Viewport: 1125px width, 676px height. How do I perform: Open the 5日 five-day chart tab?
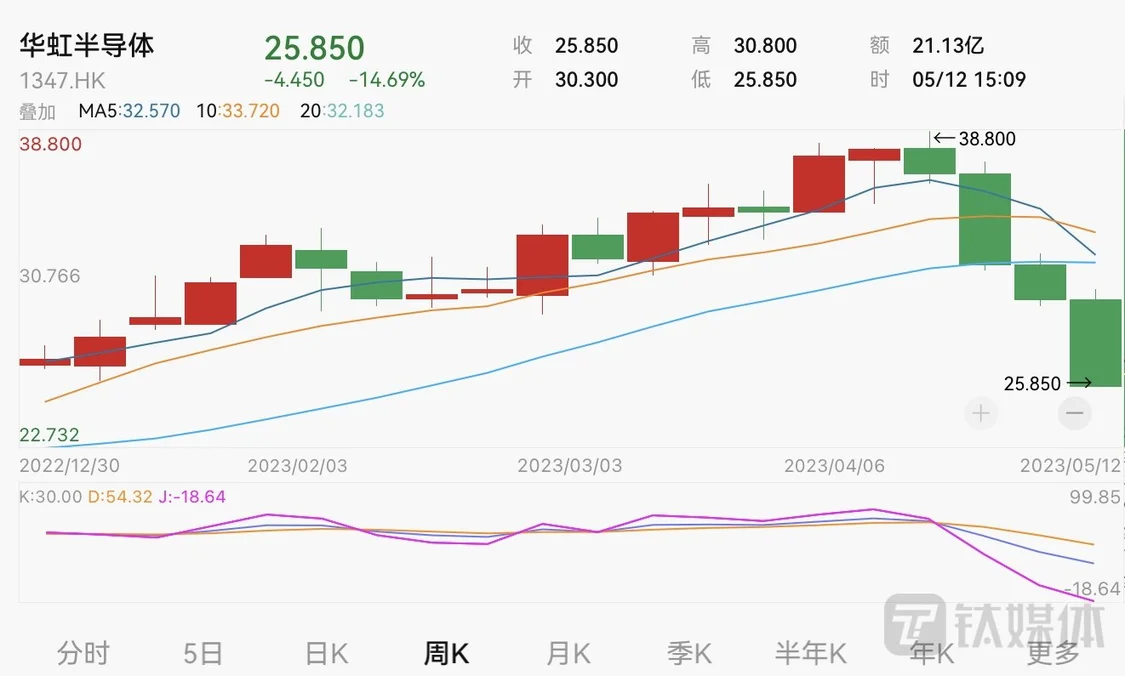[x=202, y=653]
